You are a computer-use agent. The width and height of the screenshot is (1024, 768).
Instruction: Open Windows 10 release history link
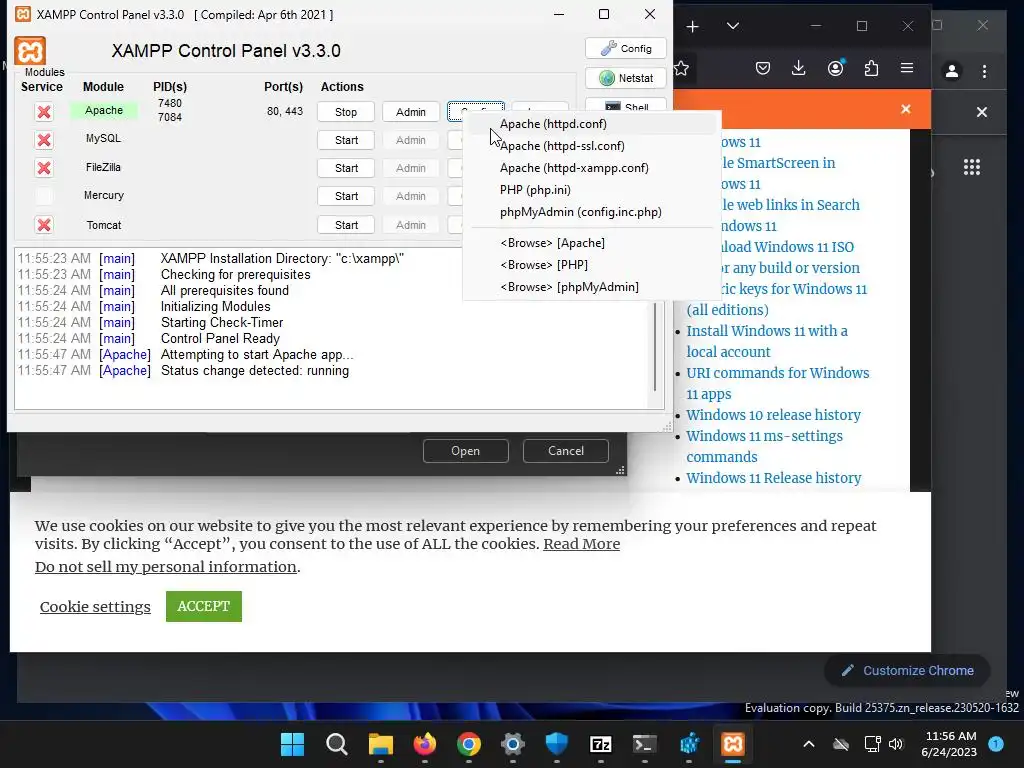coord(773,415)
